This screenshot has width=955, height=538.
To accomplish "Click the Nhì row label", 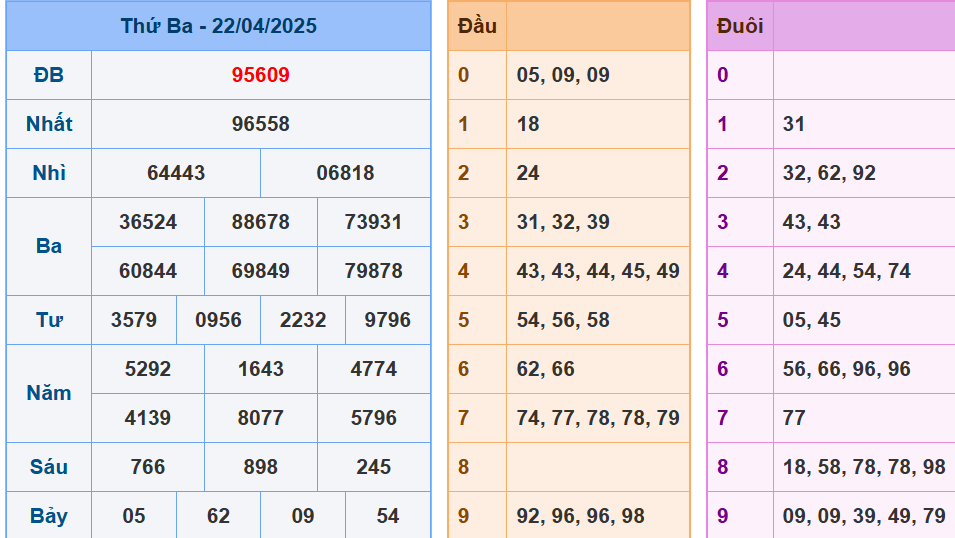I will [49, 173].
